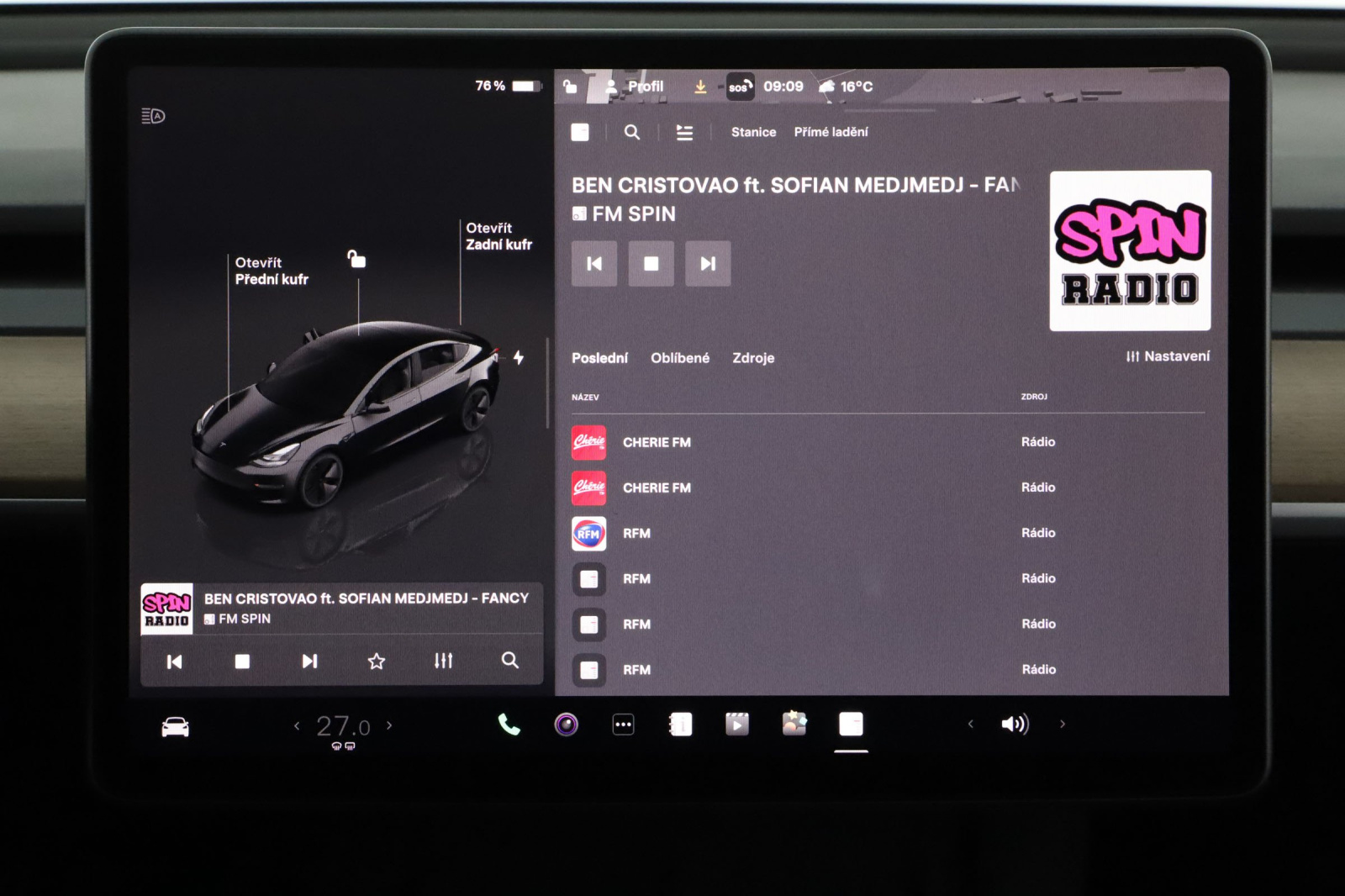This screenshot has width=1345, height=896.
Task: Favorite the current station with the star
Action: click(377, 661)
